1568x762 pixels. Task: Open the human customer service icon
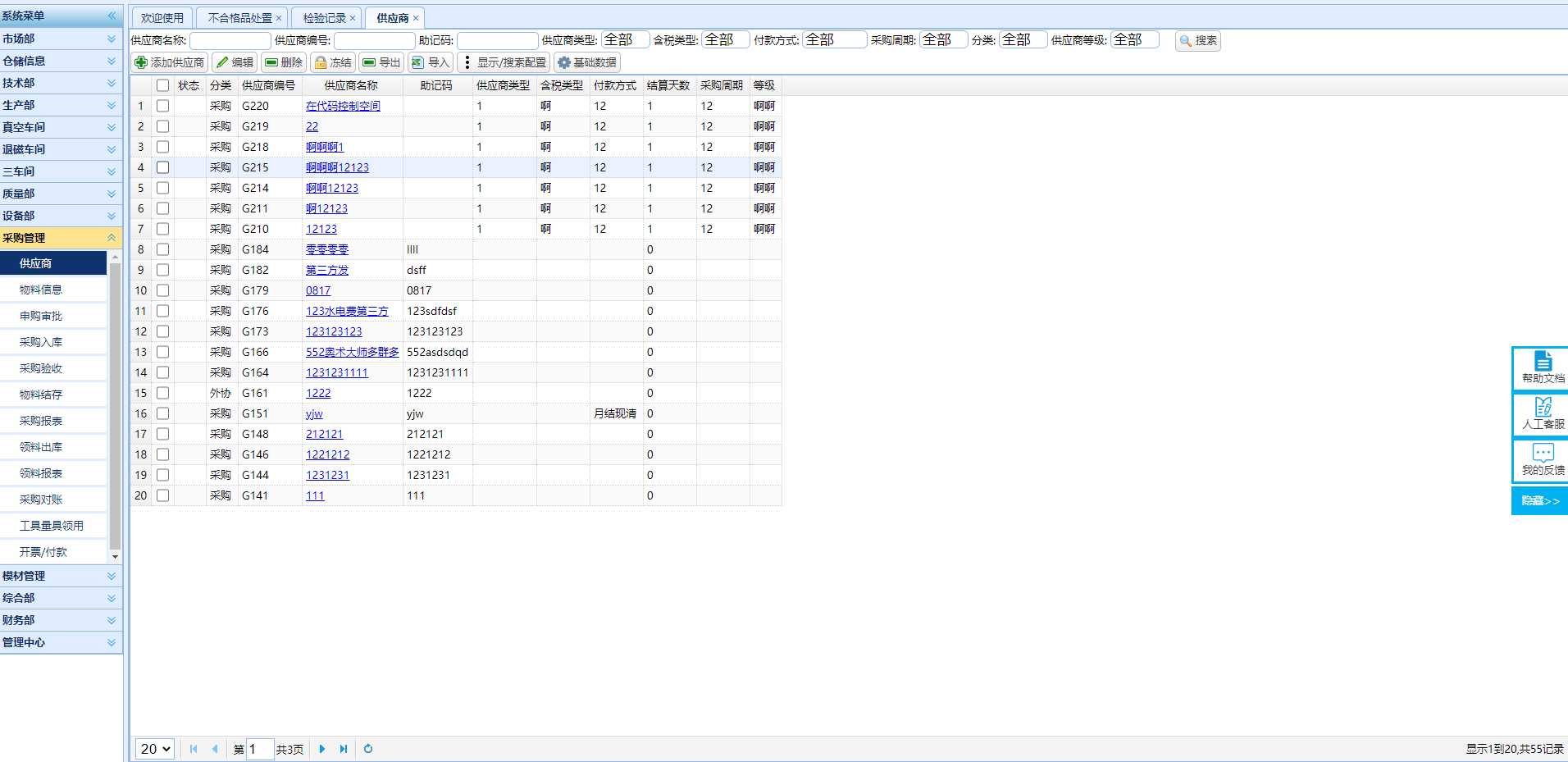1543,407
